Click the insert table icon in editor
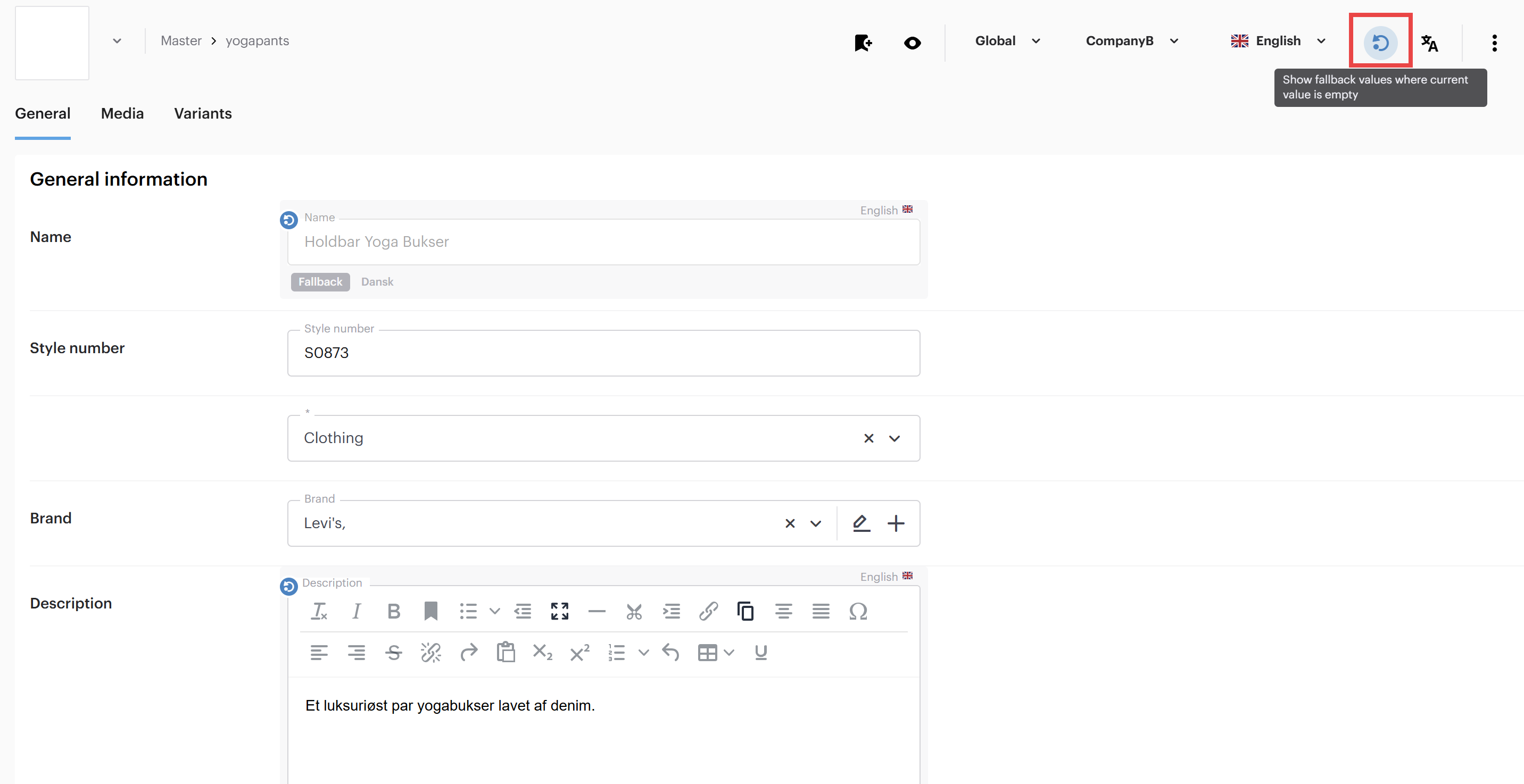The image size is (1524, 784). [707, 653]
